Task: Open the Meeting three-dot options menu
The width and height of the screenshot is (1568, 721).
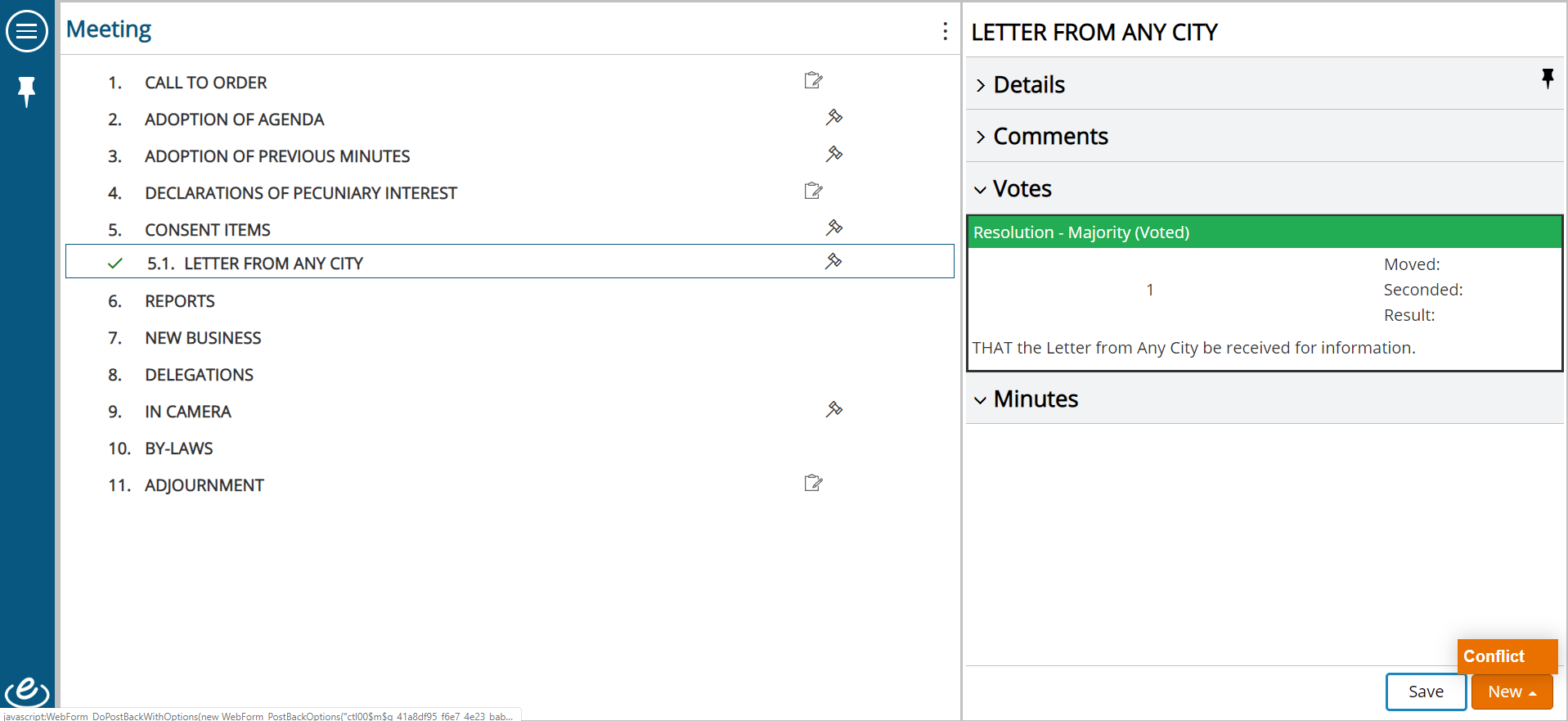Action: [x=945, y=31]
